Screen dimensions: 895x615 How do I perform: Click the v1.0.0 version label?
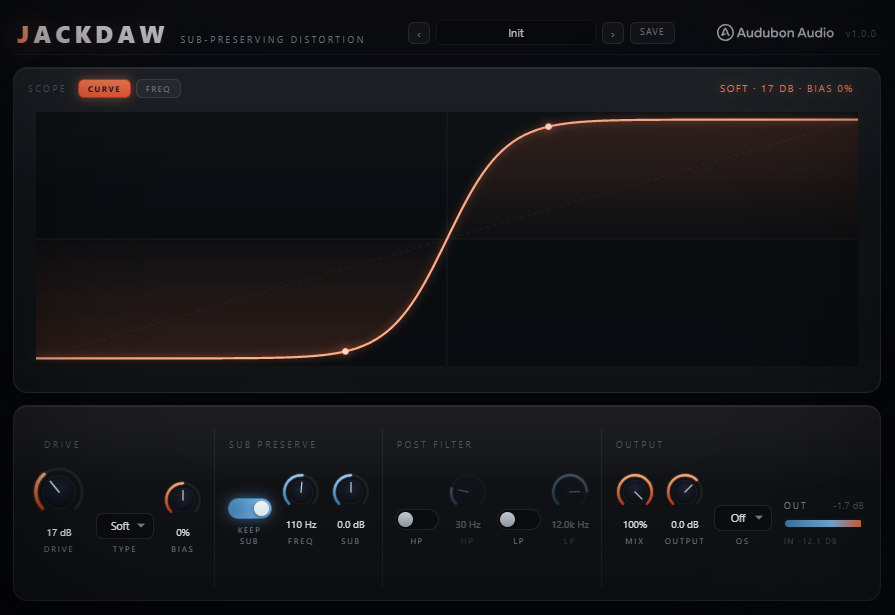tap(860, 34)
